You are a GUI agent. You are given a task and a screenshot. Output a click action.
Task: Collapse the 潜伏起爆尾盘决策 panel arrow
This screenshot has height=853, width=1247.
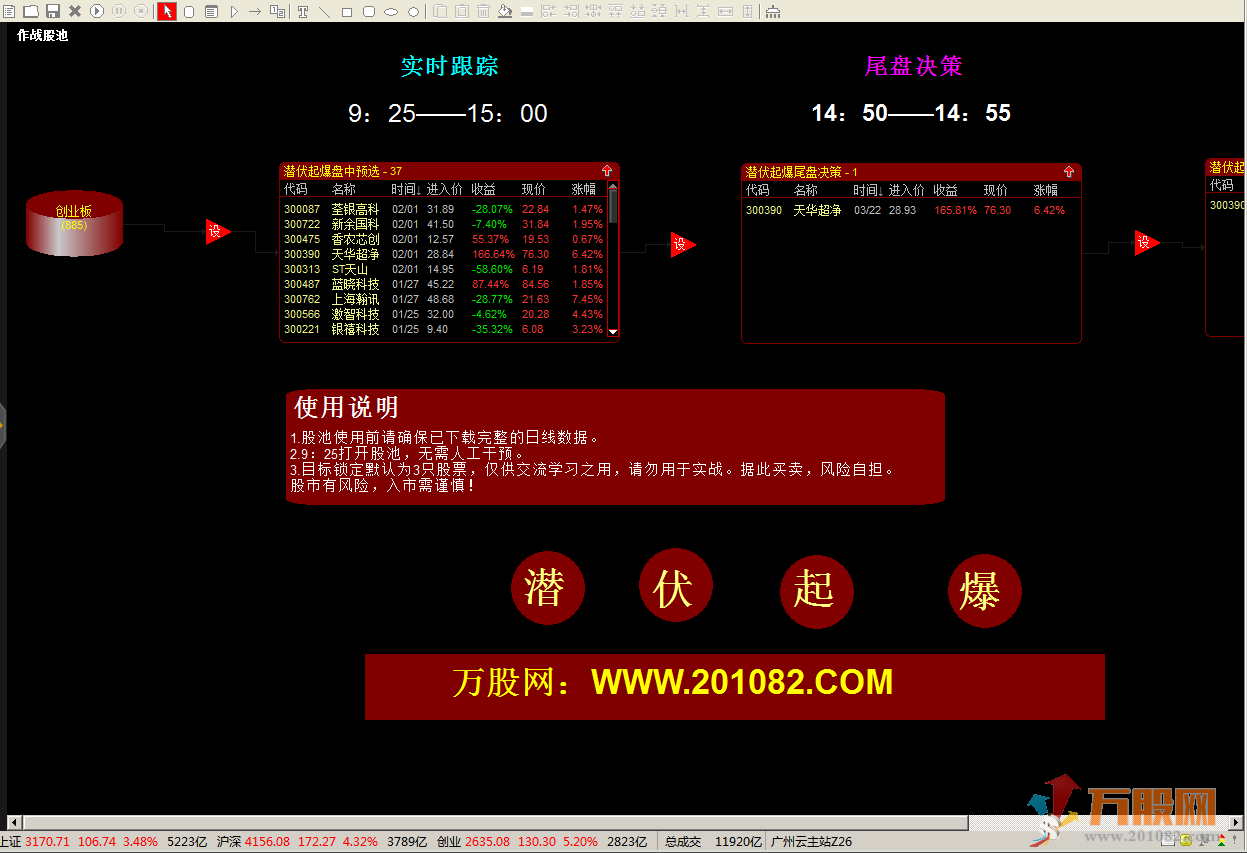[x=1069, y=172]
